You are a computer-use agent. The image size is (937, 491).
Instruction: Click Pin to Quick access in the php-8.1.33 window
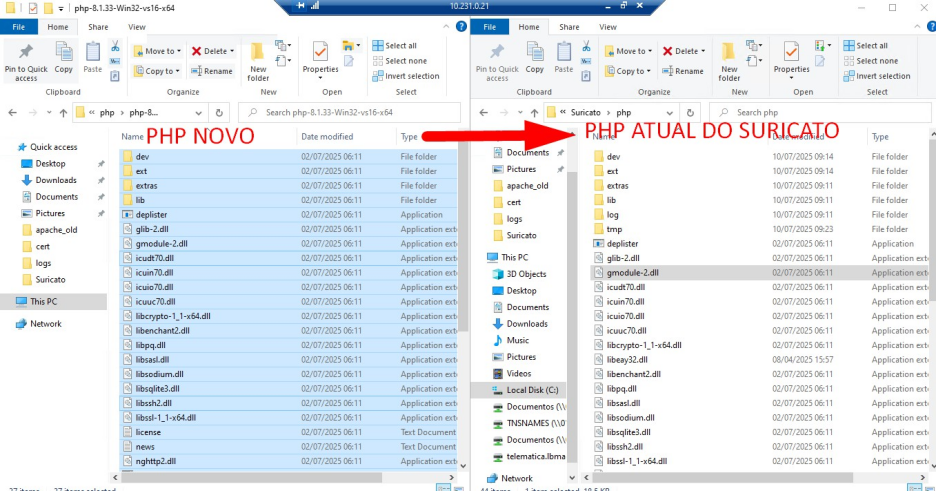tap(25, 59)
